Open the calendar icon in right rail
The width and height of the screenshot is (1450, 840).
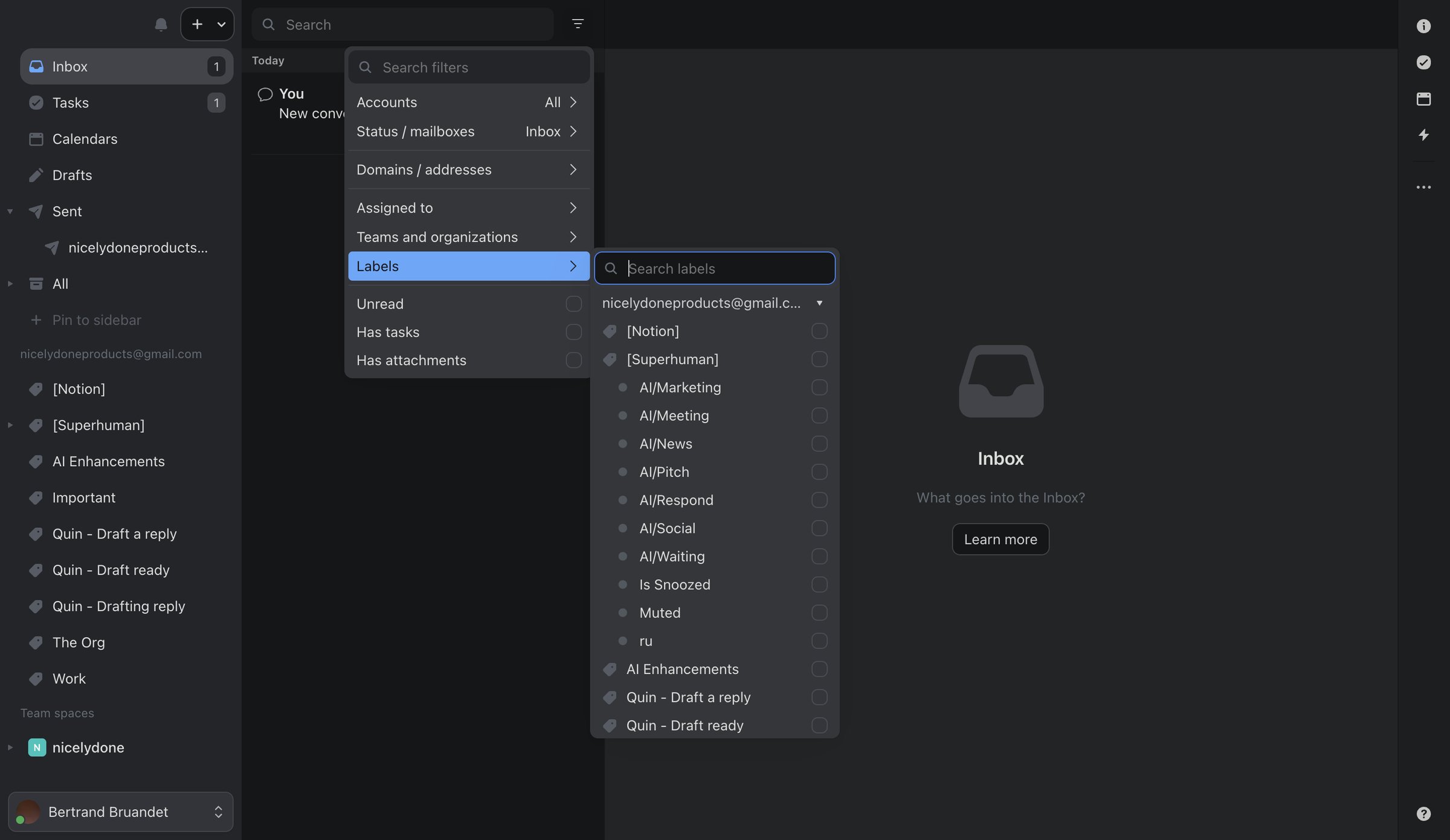[x=1423, y=98]
